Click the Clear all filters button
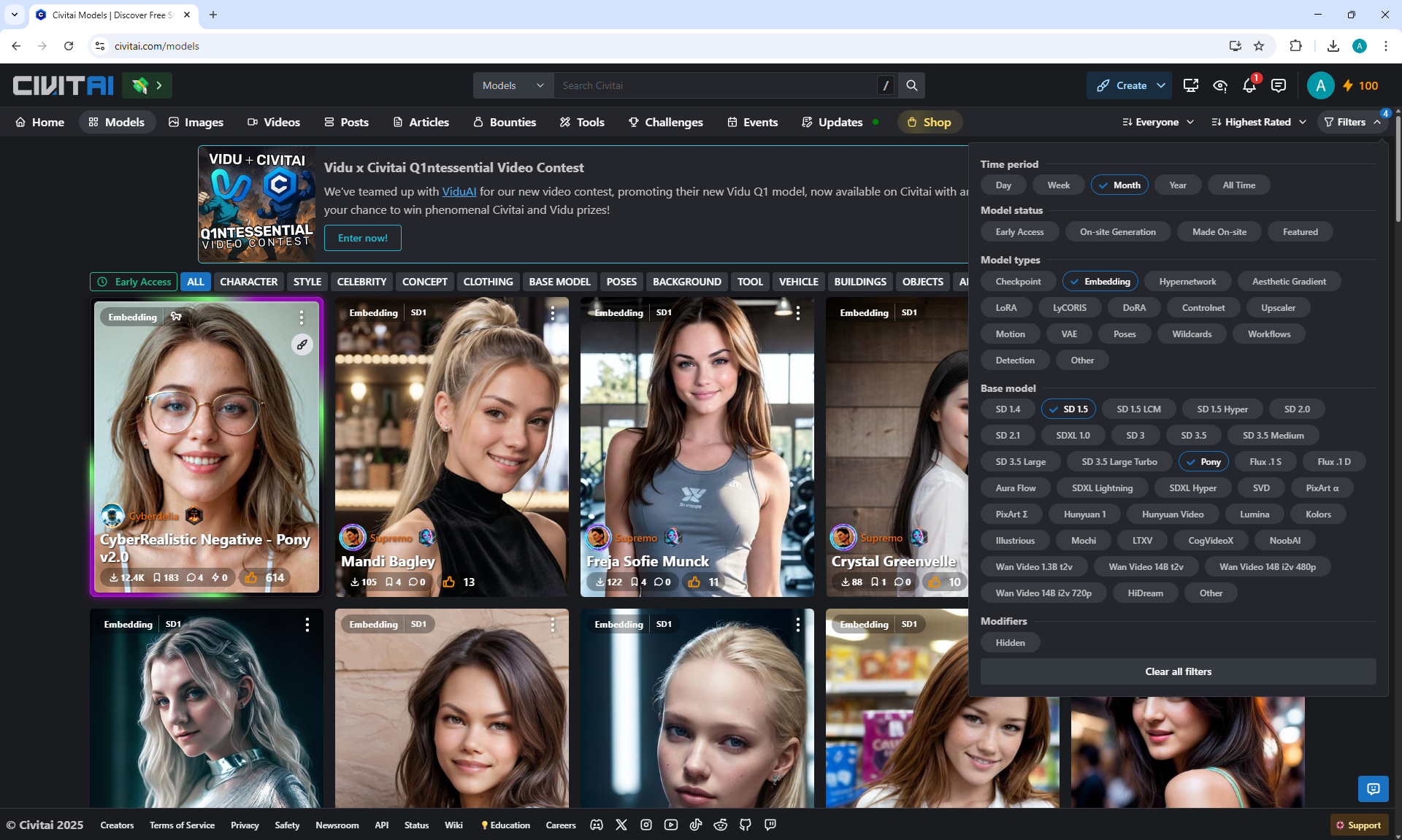Screen dimensions: 1402x840 tap(1178, 671)
